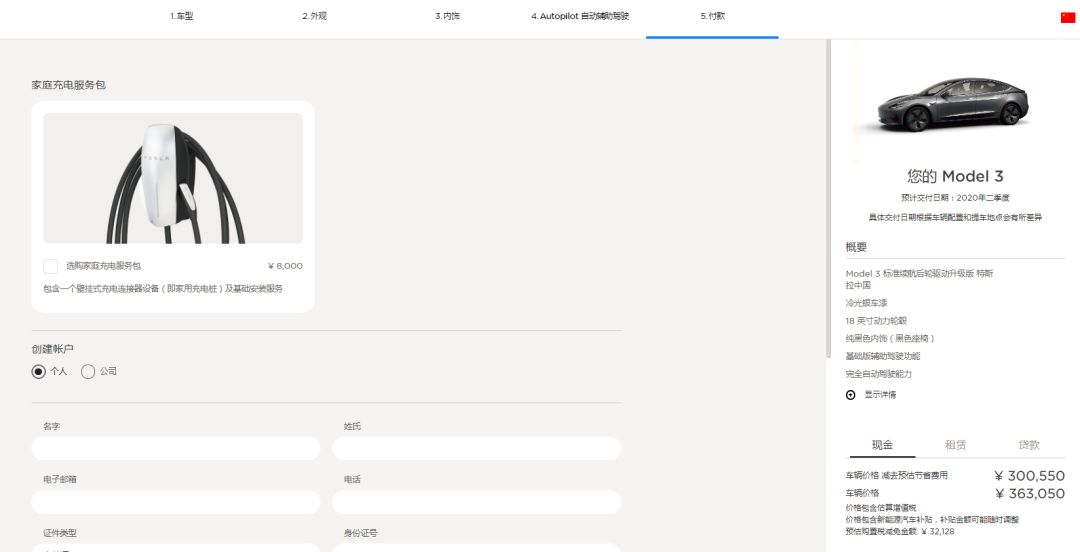Image resolution: width=1080 pixels, height=552 pixels.
Task: Open the 4.Autopilot 自动辅助驾驶 step
Action: [x=580, y=16]
